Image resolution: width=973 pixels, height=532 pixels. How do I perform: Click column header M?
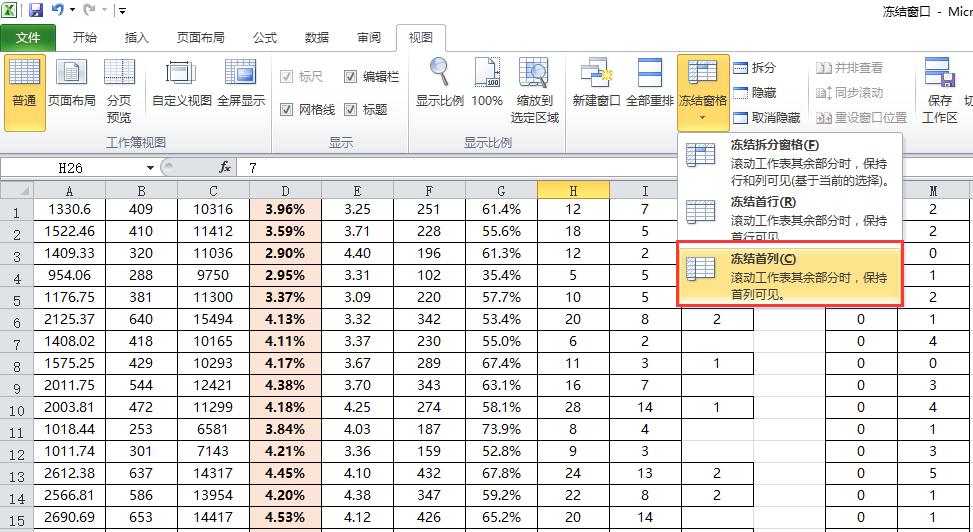(x=933, y=190)
